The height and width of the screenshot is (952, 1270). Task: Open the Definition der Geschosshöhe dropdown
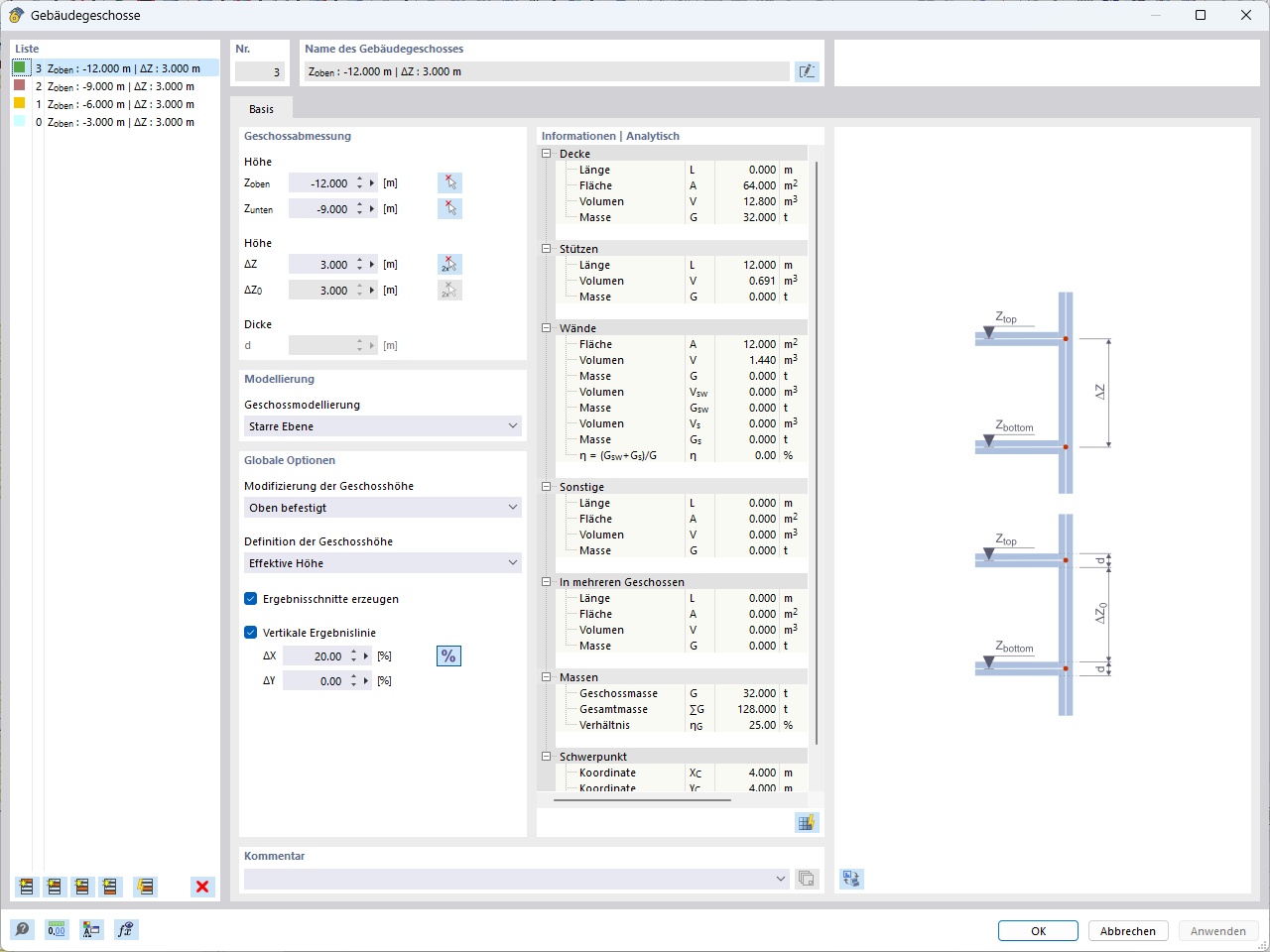(383, 563)
